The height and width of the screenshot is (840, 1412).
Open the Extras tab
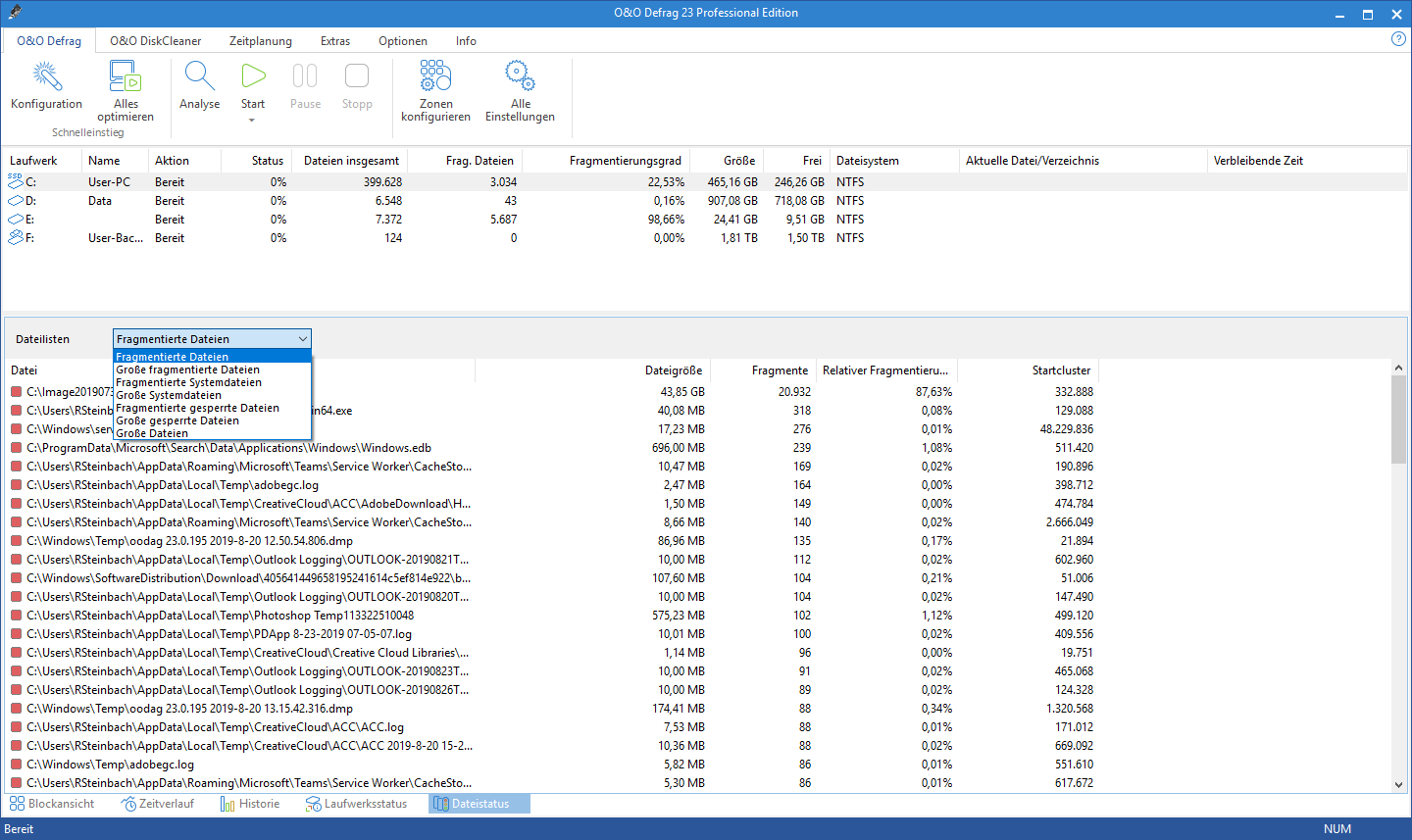(x=335, y=41)
